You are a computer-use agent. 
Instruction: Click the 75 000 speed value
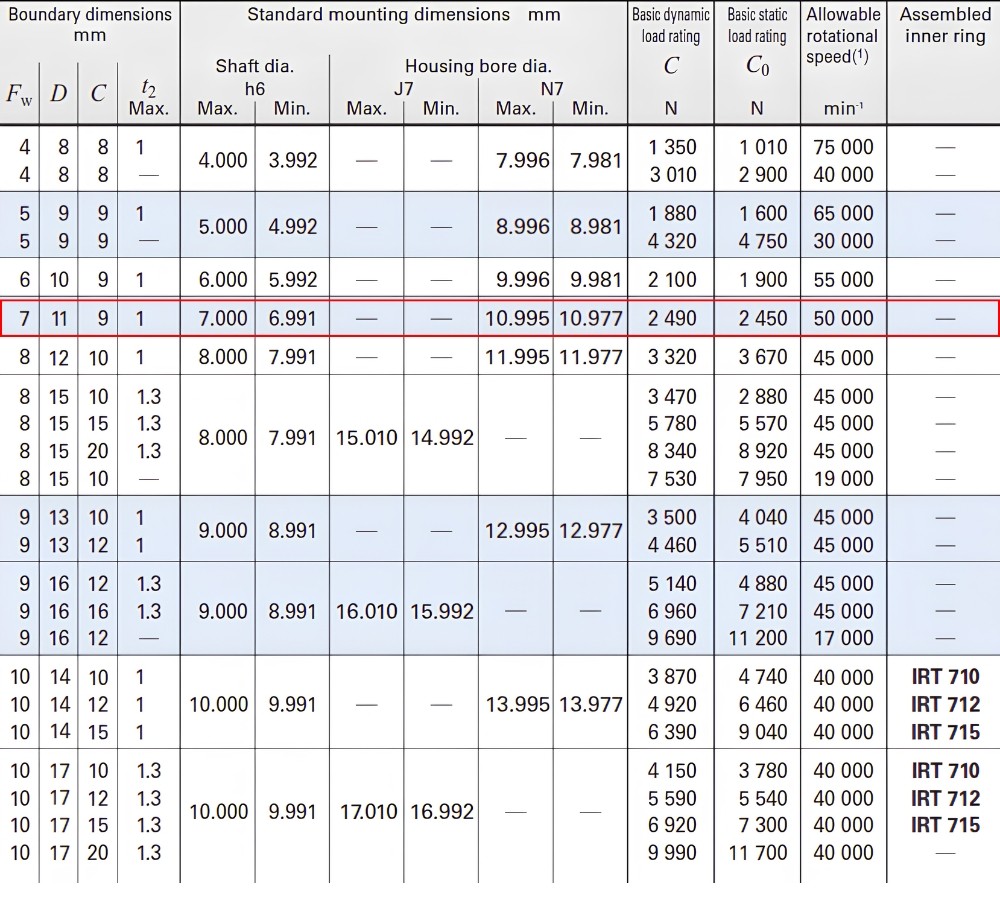coord(843,147)
